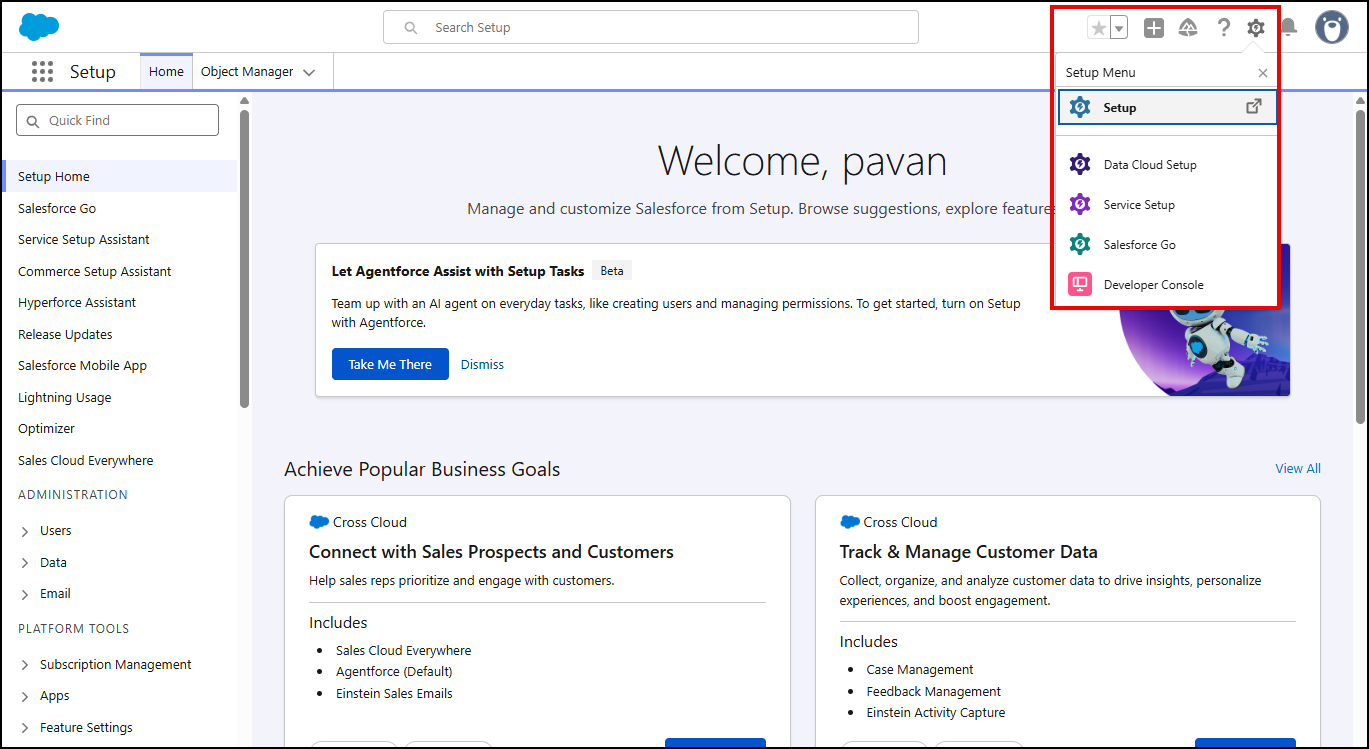Switch to the Home tab
The height and width of the screenshot is (749, 1369).
tap(166, 72)
